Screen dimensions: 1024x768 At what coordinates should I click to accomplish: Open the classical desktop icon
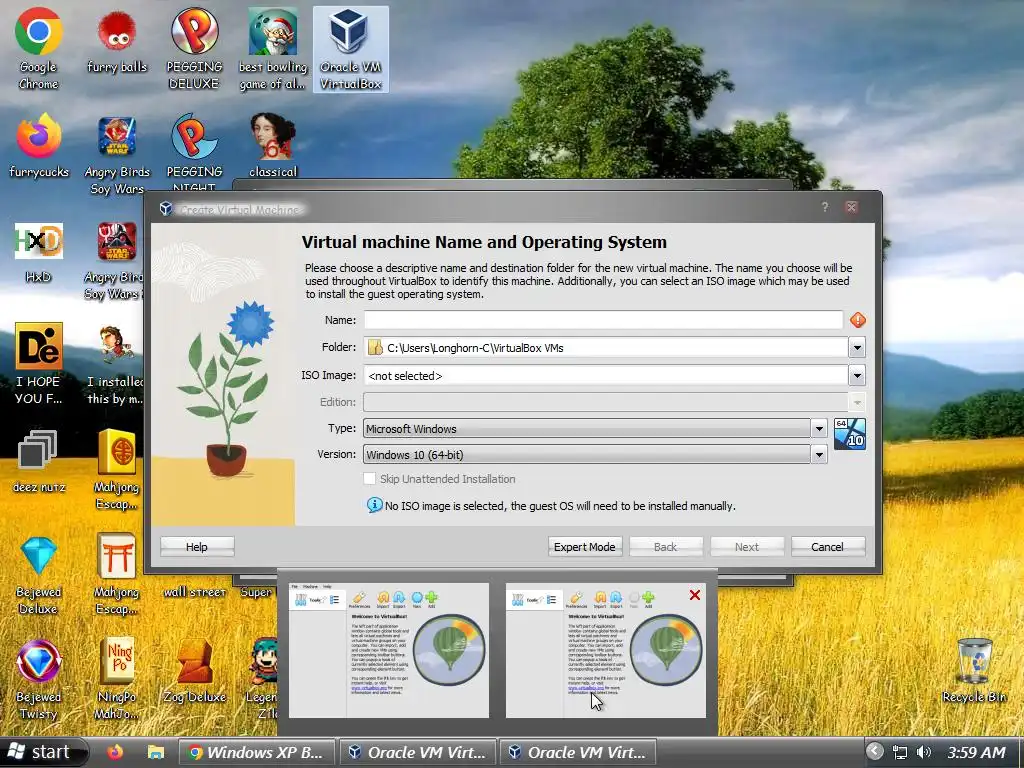(x=272, y=147)
